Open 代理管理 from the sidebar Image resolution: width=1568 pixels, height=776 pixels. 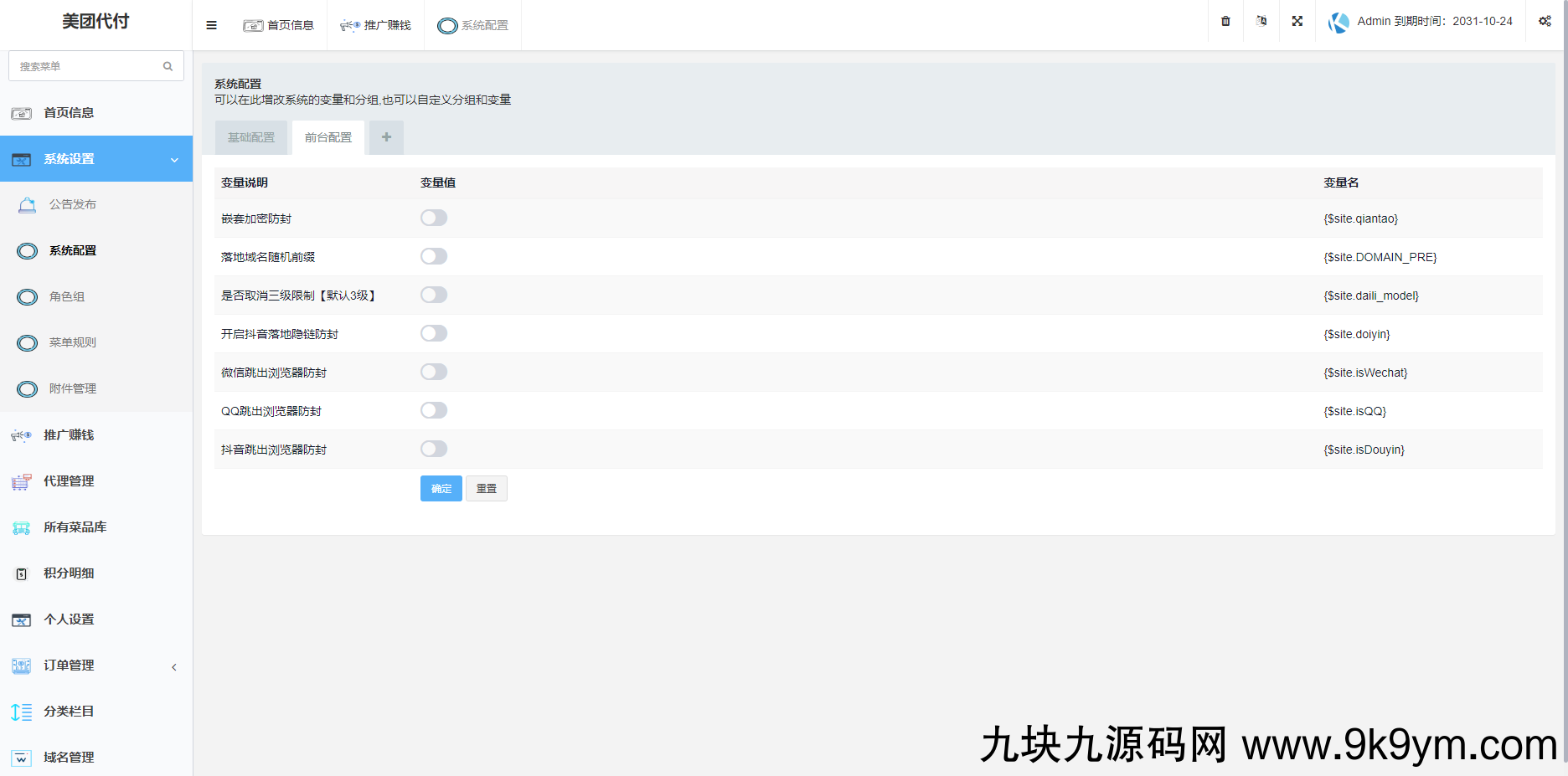coord(70,481)
